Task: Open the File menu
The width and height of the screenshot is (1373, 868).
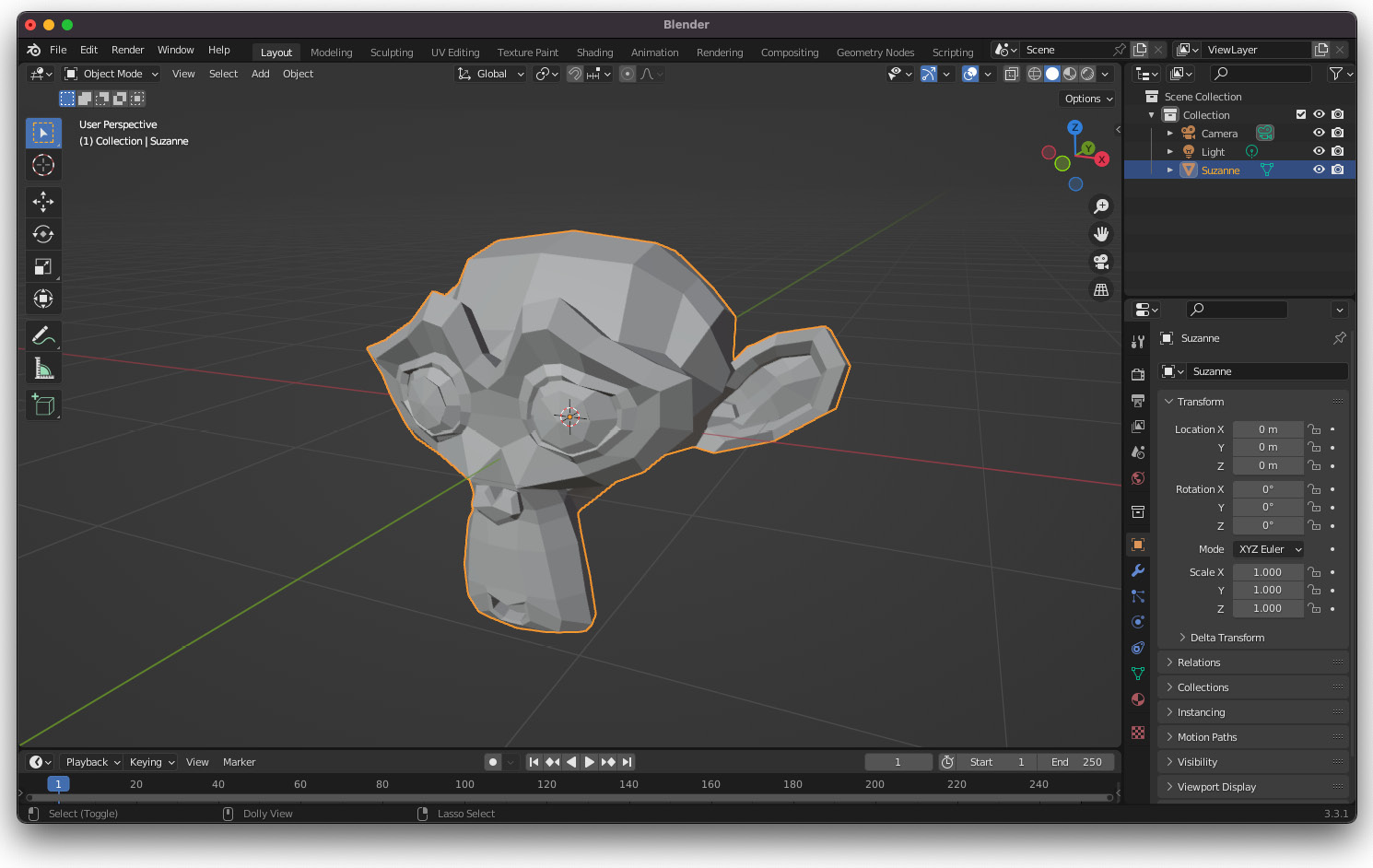Action: coord(58,50)
